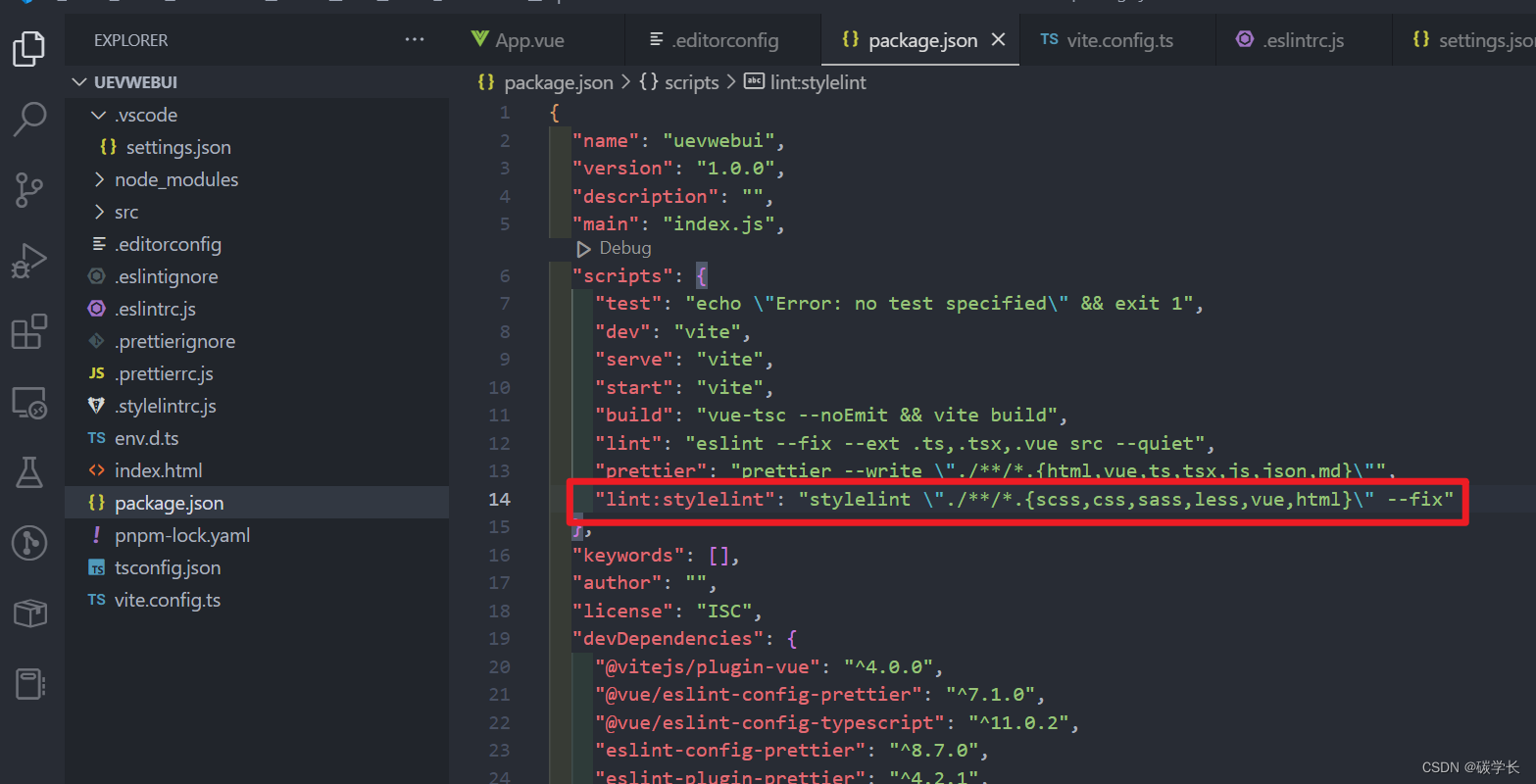Open .eslintrc.js in the explorer tree
The width and height of the screenshot is (1536, 784).
point(257,309)
